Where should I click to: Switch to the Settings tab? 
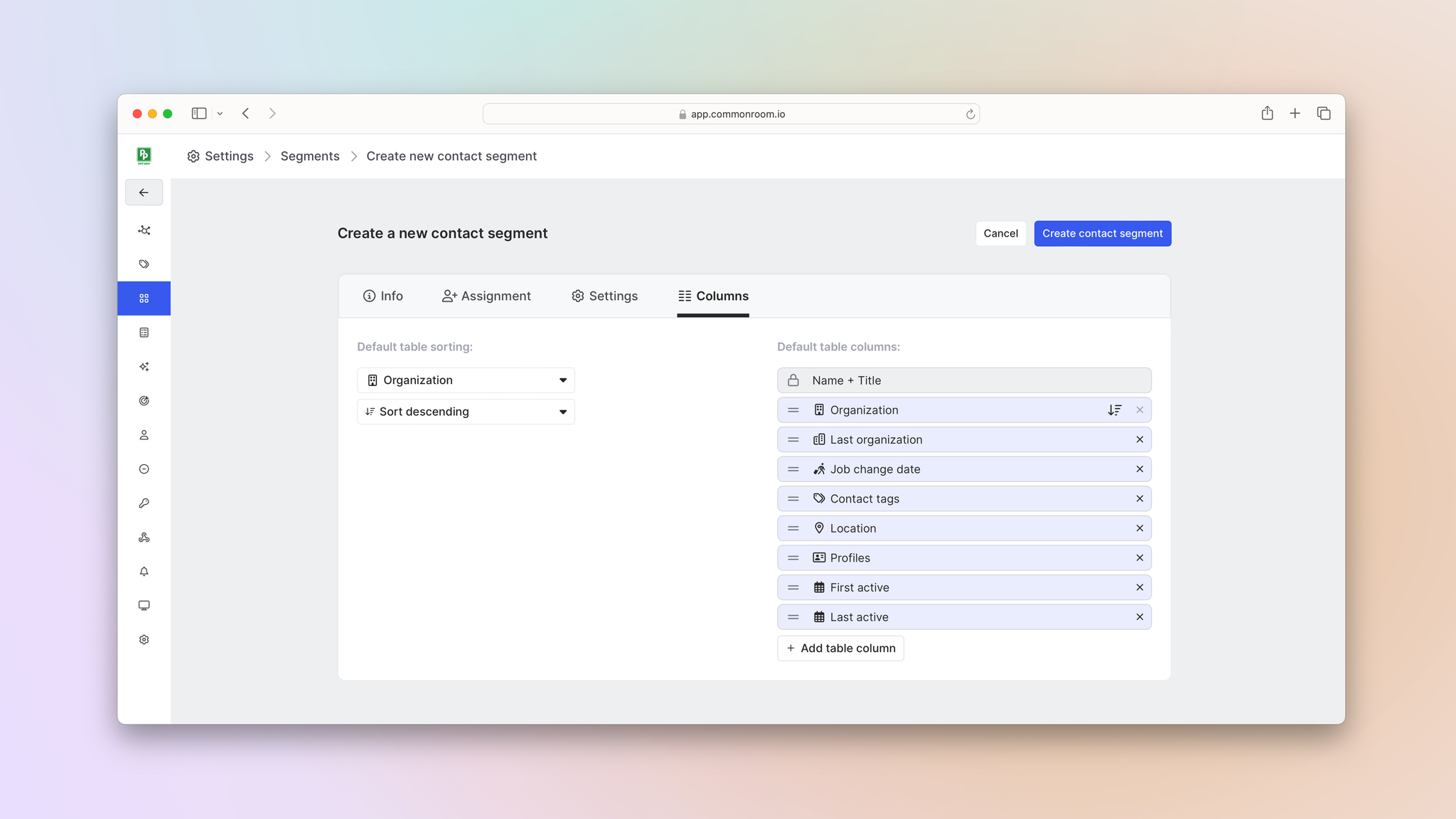click(x=604, y=296)
